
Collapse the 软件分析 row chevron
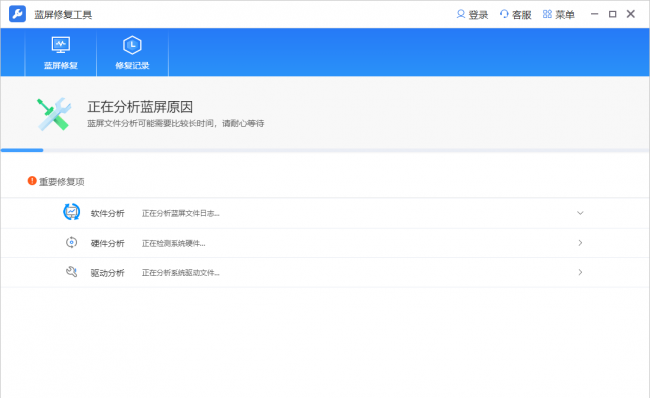[x=580, y=213]
